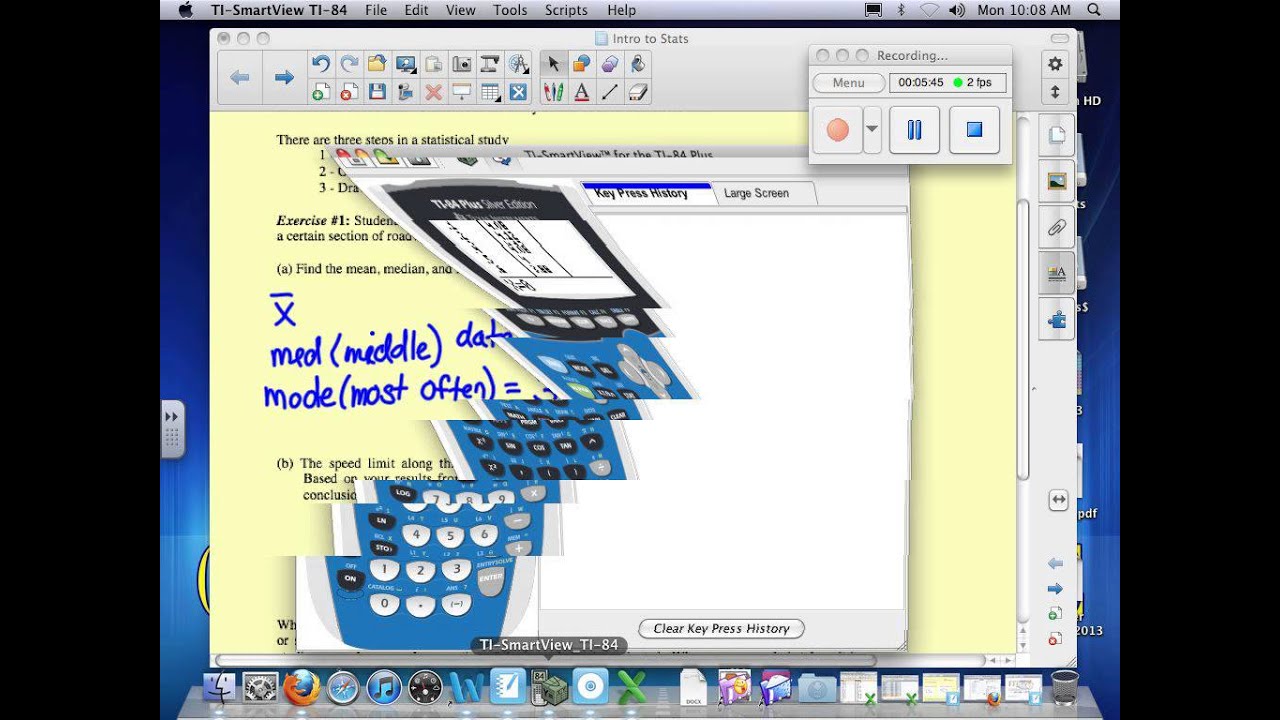The height and width of the screenshot is (720, 1280).
Task: Delete selected object with red X
Action: click(x=433, y=92)
